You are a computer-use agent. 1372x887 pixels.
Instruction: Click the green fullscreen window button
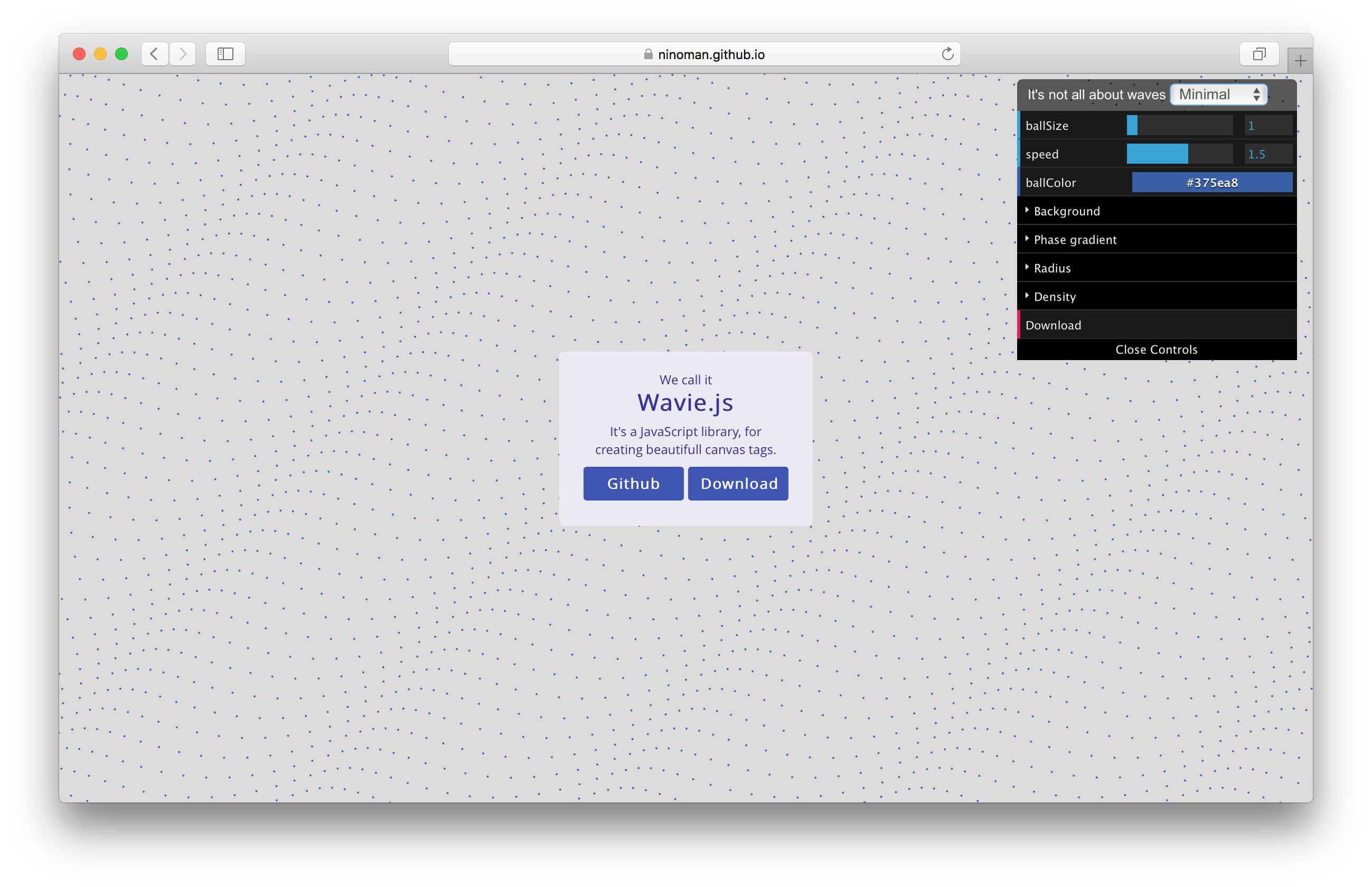pyautogui.click(x=121, y=54)
